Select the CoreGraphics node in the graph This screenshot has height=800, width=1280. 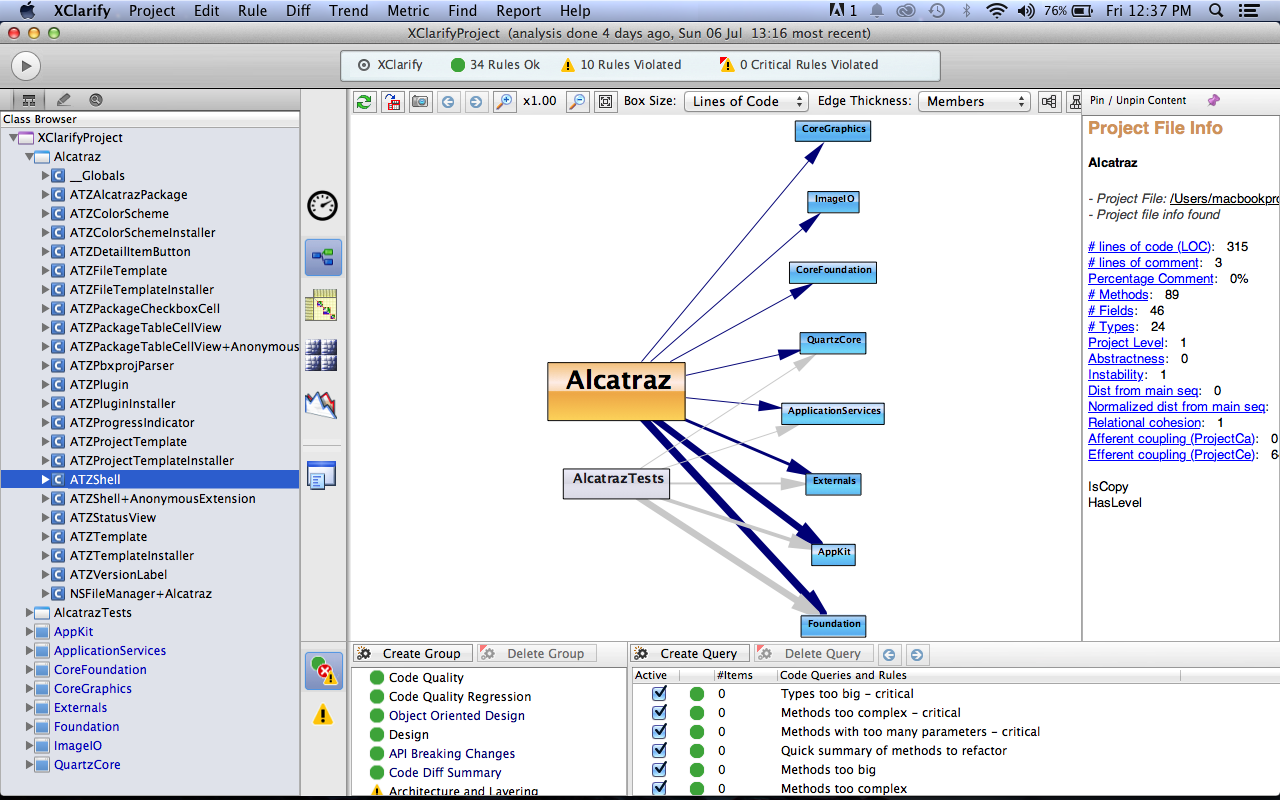[x=834, y=130]
